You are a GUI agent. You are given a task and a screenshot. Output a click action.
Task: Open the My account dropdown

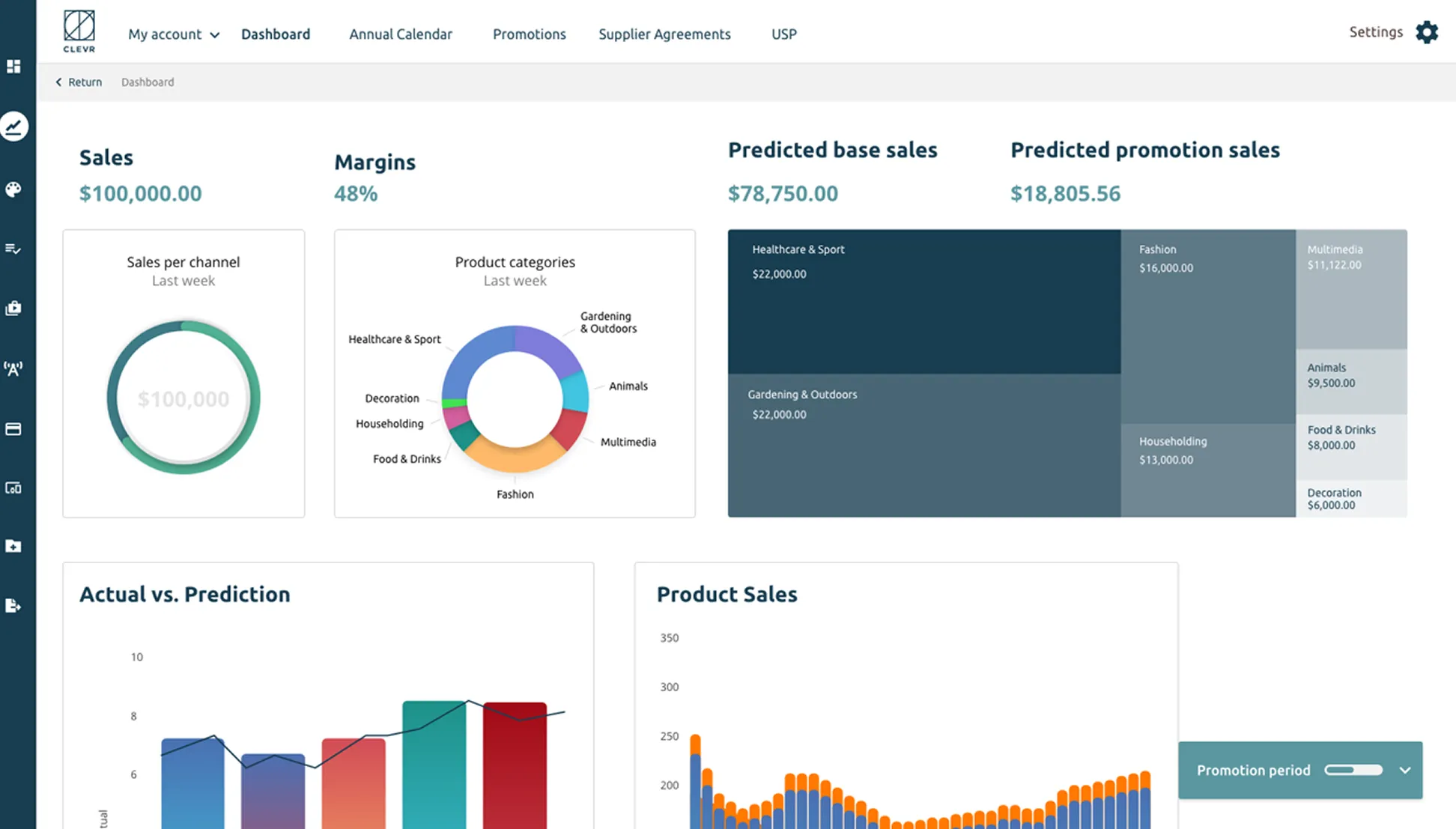(x=174, y=34)
